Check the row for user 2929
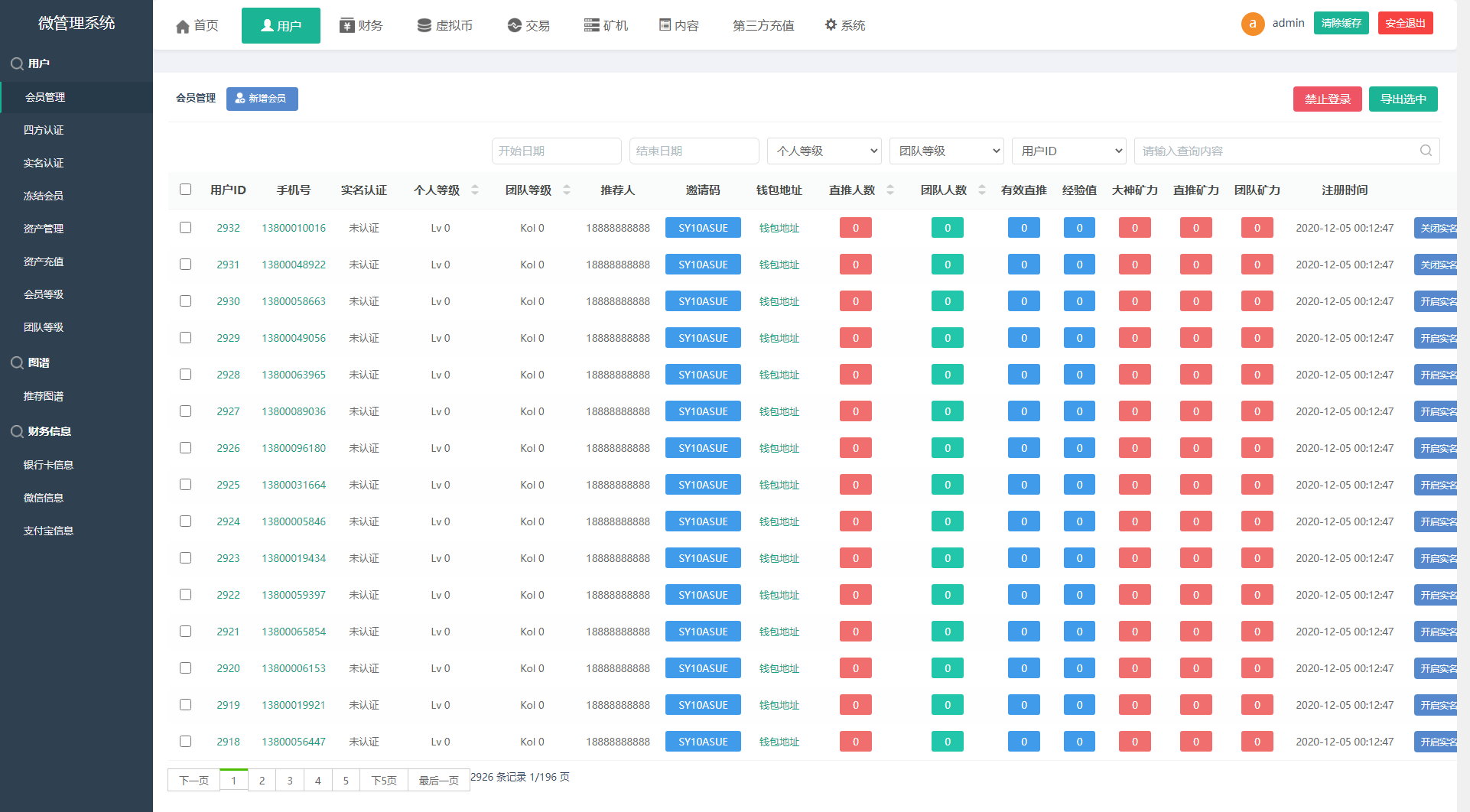 (185, 337)
